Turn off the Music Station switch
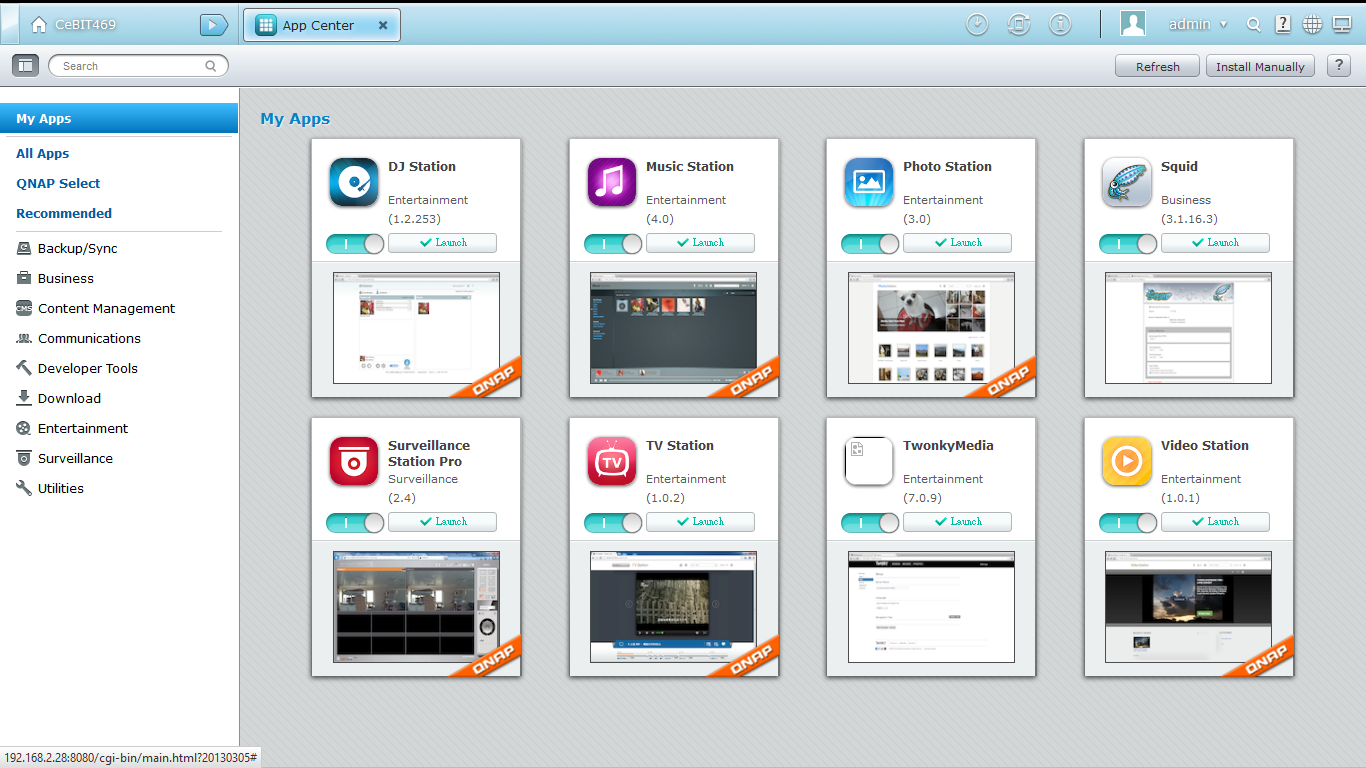Image resolution: width=1366 pixels, height=768 pixels. (613, 243)
